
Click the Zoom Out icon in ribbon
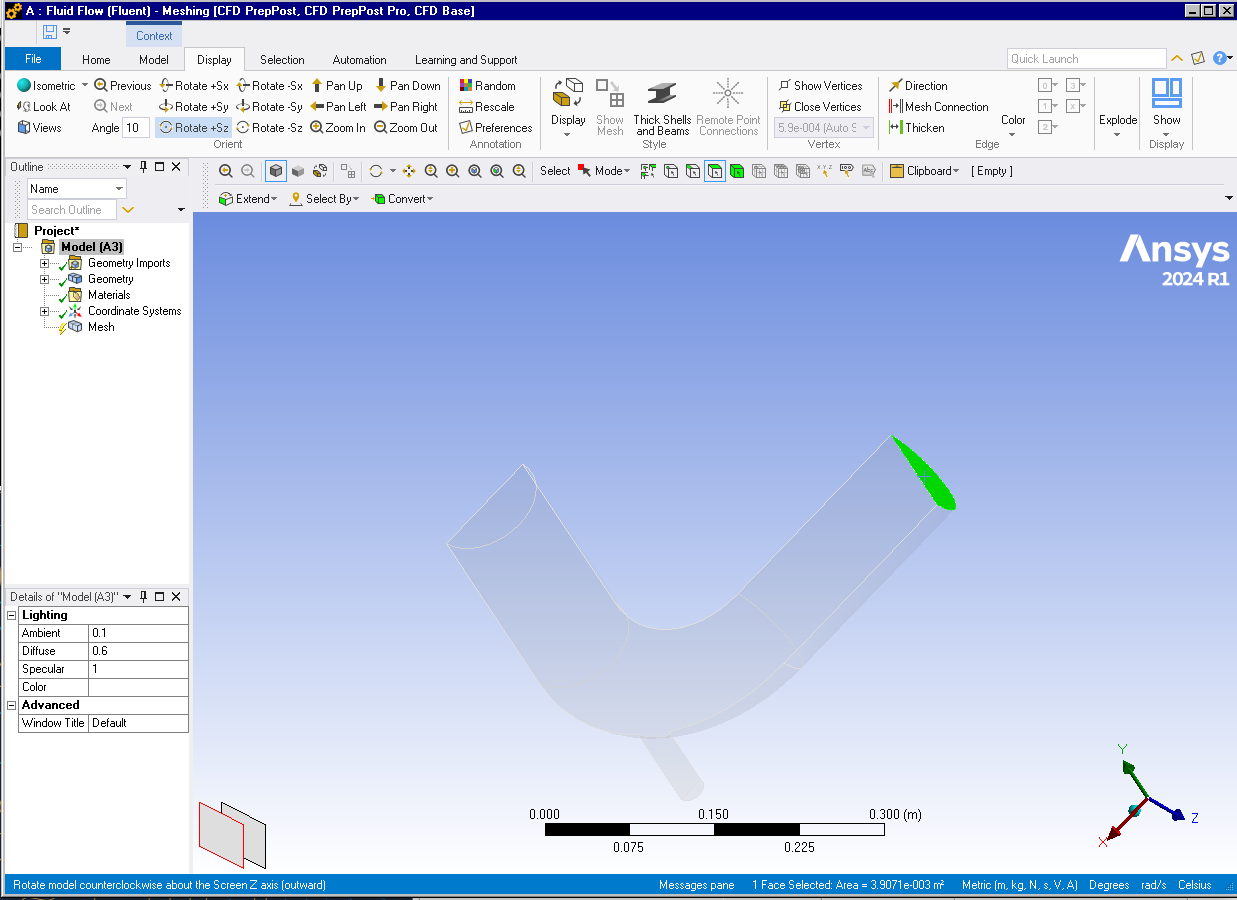click(381, 128)
